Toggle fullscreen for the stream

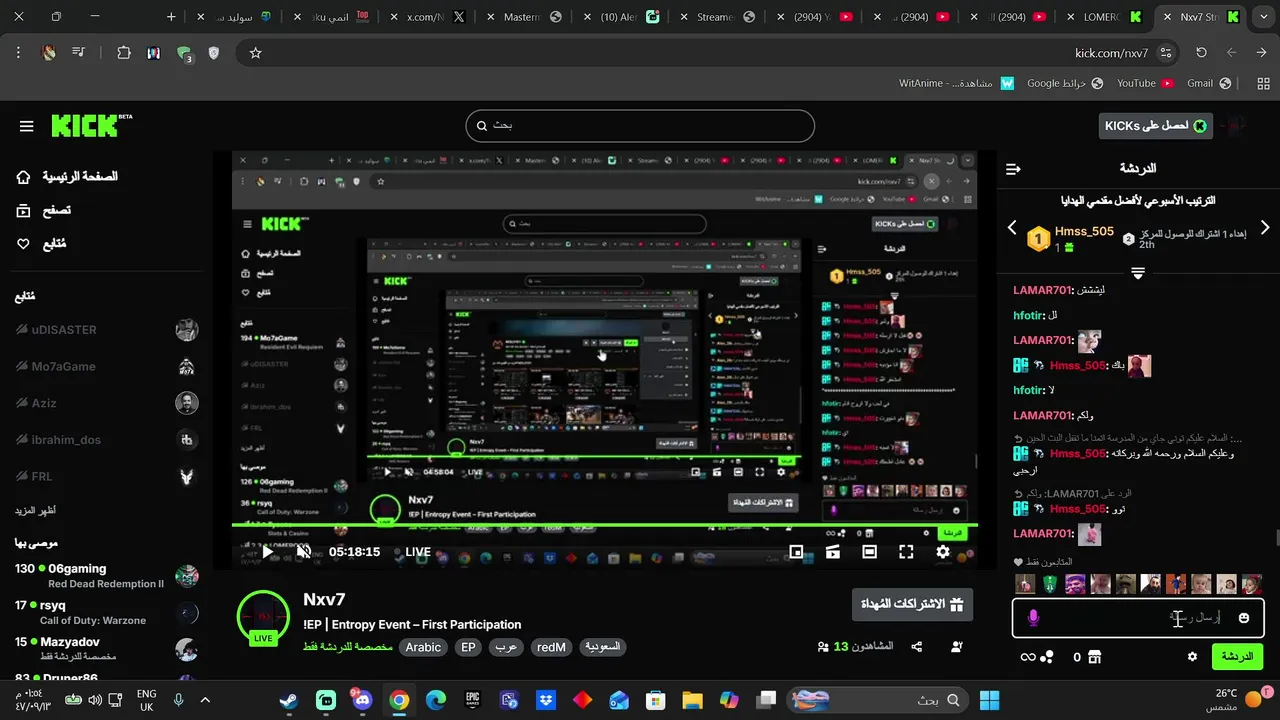click(906, 552)
